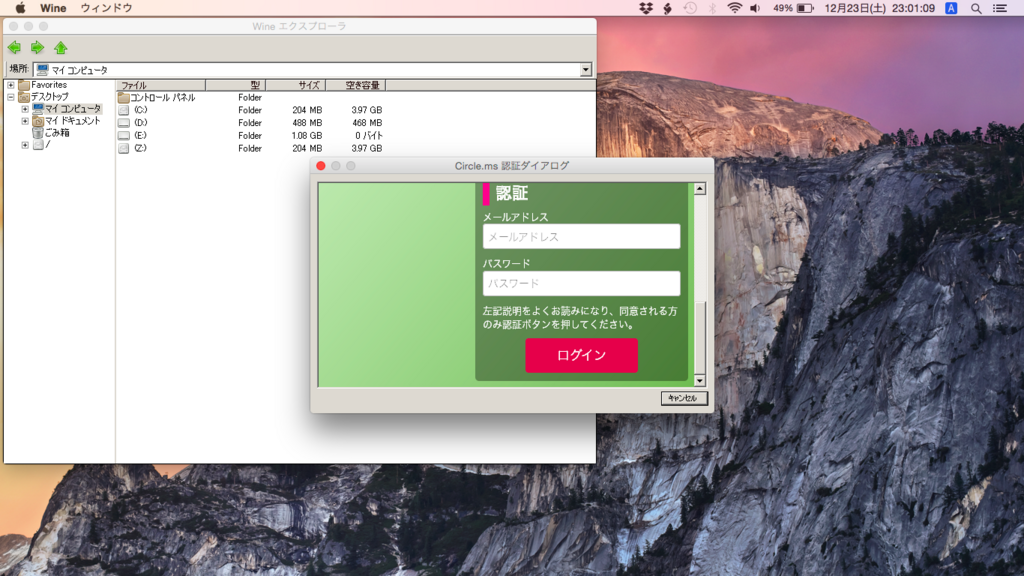Open the Wi-Fi status menu
1024x576 pixels.
pos(735,8)
